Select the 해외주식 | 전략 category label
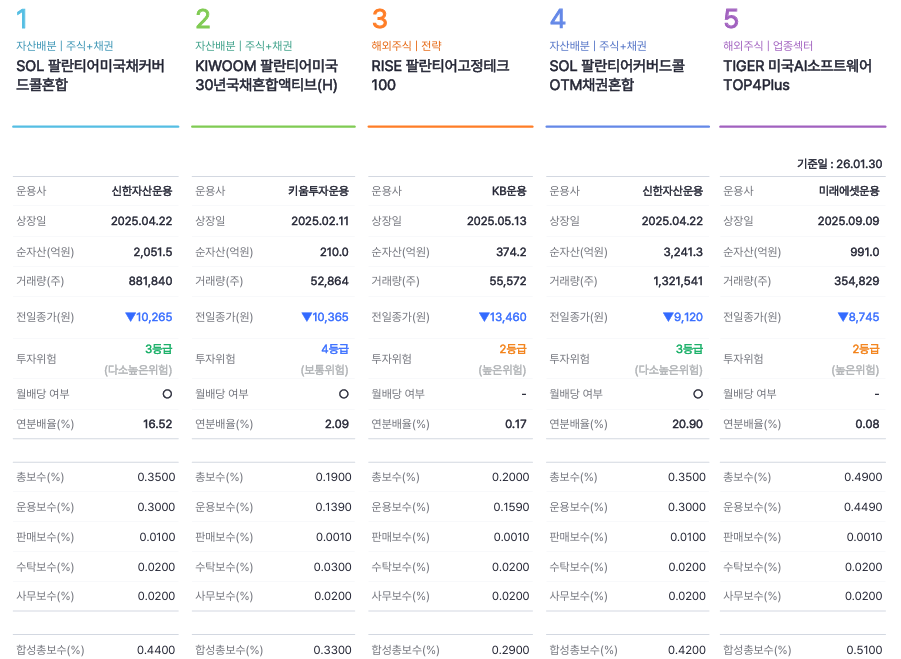Screen dimensions: 901x659 (x=406, y=46)
